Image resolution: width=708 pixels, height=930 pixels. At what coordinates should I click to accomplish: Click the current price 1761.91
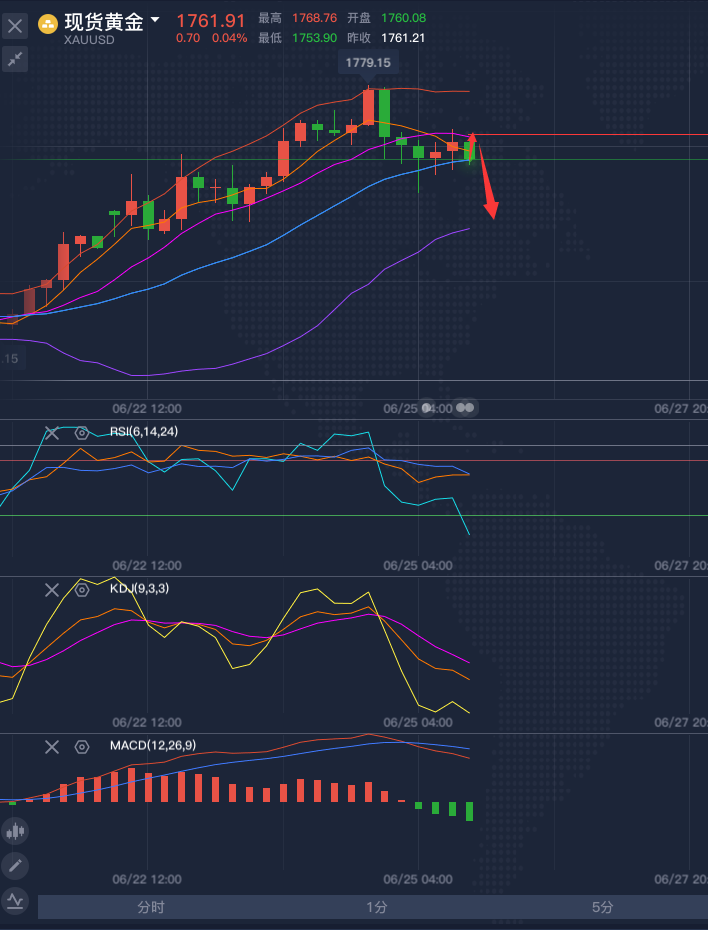(x=211, y=21)
